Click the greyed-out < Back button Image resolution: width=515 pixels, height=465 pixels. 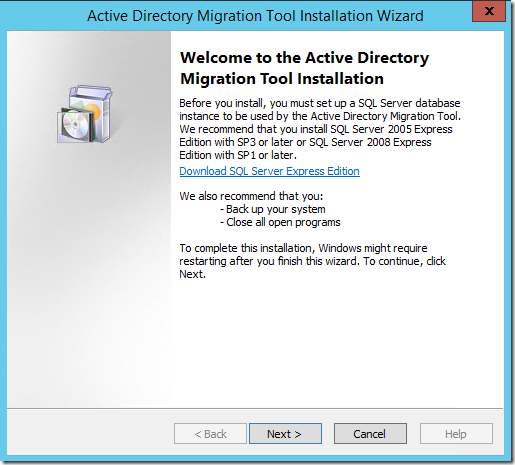210,434
